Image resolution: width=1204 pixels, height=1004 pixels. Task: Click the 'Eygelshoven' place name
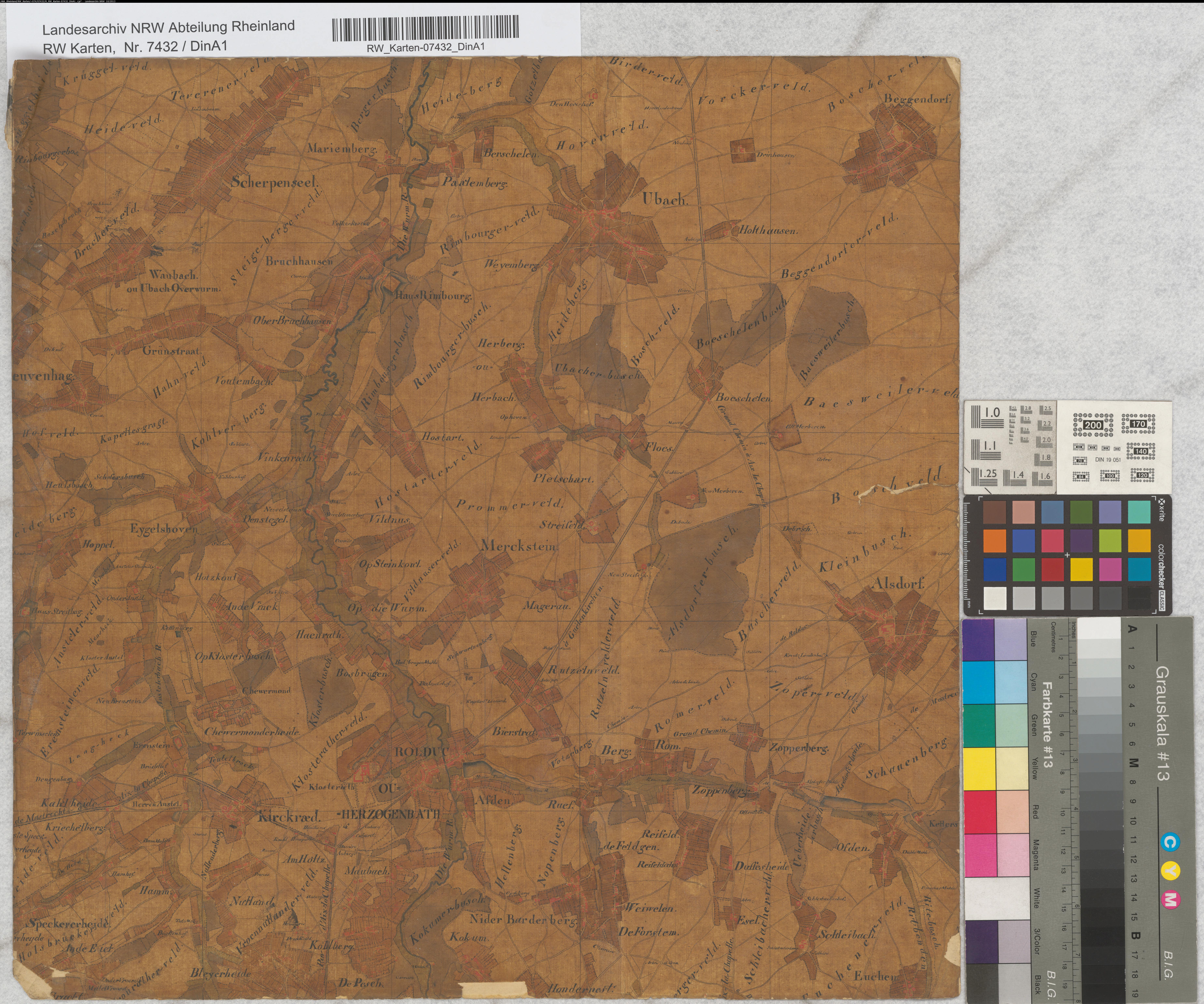click(x=164, y=529)
